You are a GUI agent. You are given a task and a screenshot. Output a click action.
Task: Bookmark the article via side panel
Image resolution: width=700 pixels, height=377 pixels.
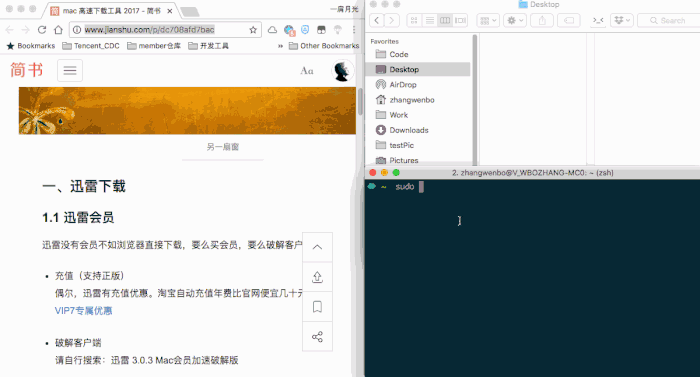317,307
